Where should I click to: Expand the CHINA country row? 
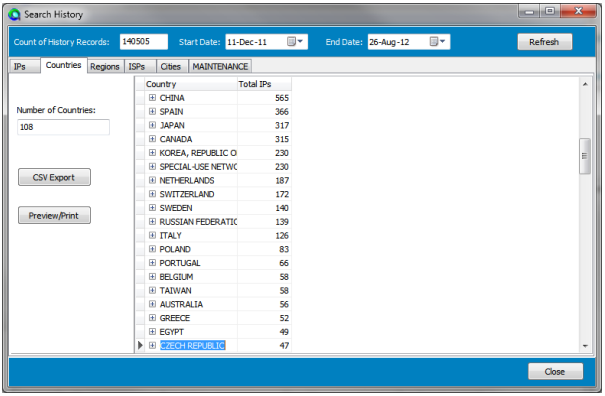pyautogui.click(x=152, y=98)
